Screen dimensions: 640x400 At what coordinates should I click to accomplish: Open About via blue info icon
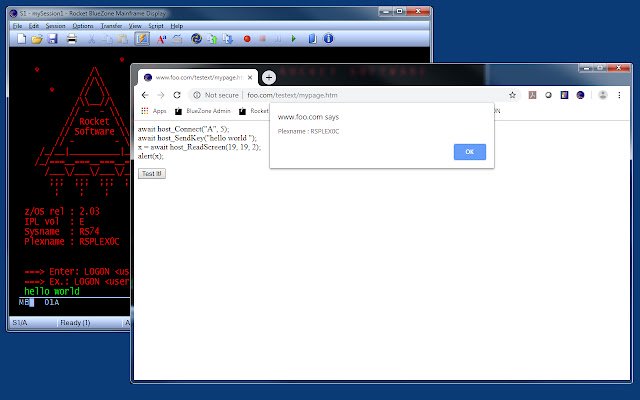pos(329,39)
